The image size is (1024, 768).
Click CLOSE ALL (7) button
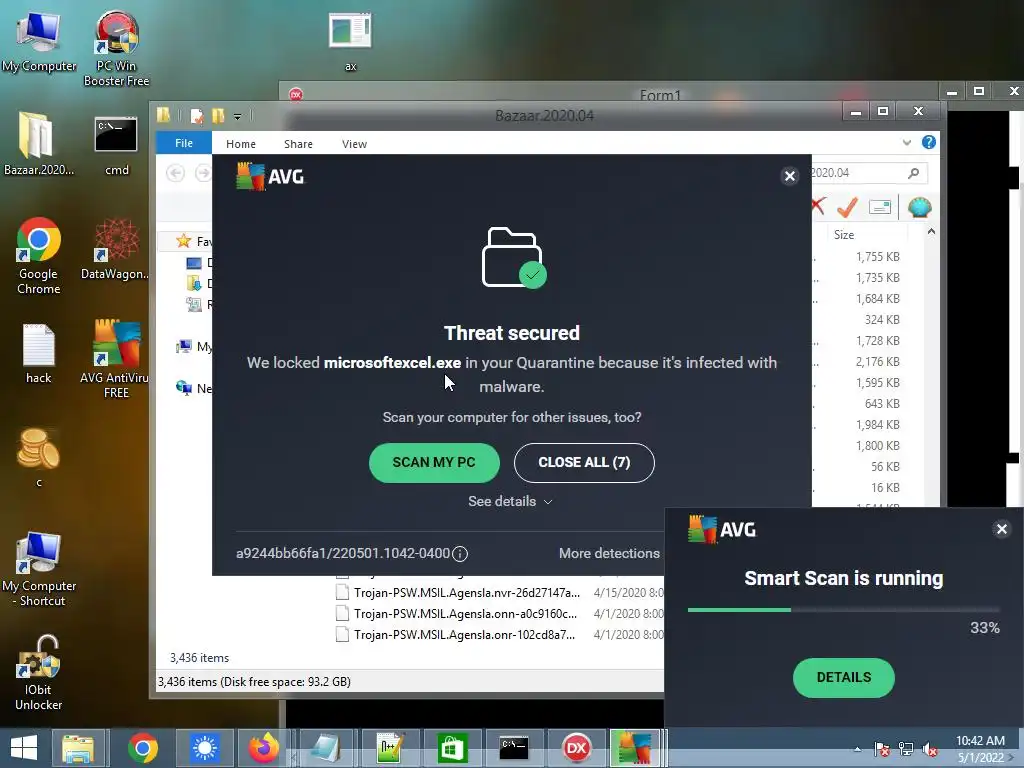pyautogui.click(x=584, y=462)
